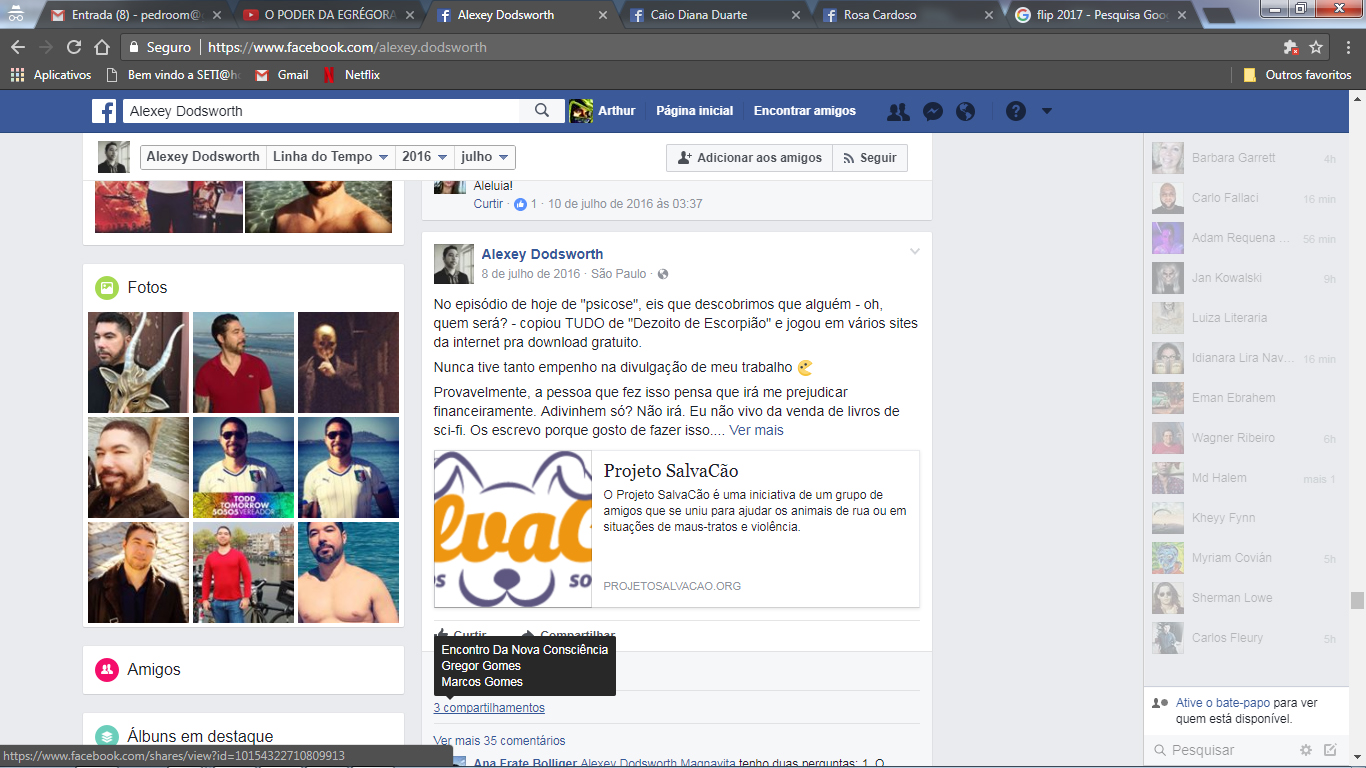Image resolution: width=1366 pixels, height=768 pixels.
Task: Click Facebook search field
Action: (x=322, y=111)
